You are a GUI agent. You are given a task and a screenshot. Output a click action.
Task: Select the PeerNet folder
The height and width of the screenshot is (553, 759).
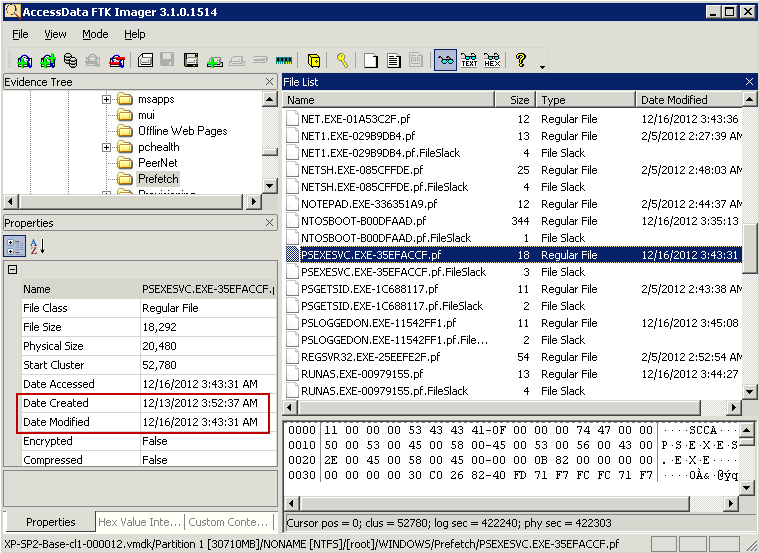coord(158,163)
